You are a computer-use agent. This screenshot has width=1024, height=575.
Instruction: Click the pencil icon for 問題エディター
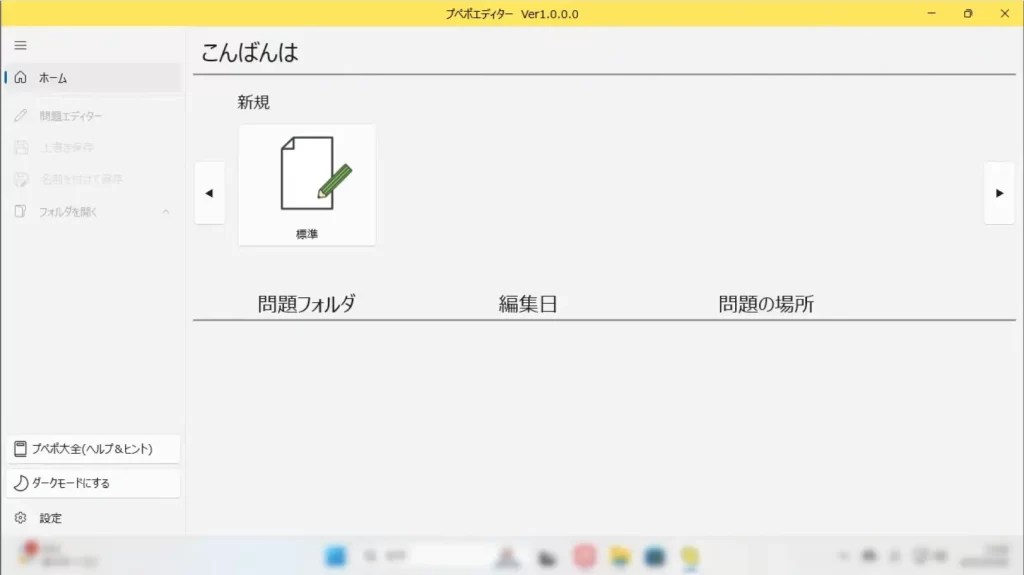tap(20, 116)
